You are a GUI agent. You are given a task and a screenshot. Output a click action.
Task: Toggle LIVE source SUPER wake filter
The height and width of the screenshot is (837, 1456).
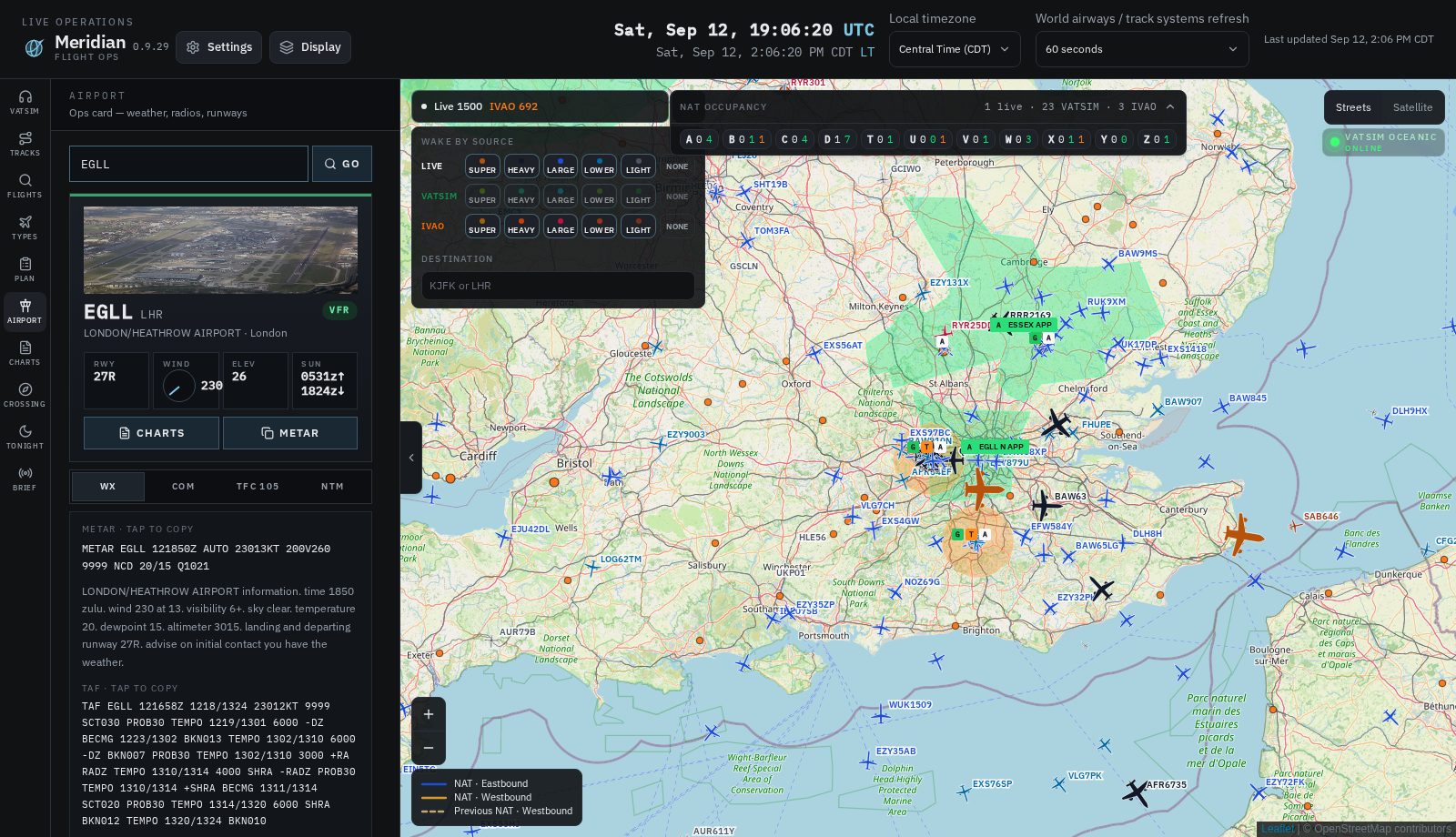point(482,166)
